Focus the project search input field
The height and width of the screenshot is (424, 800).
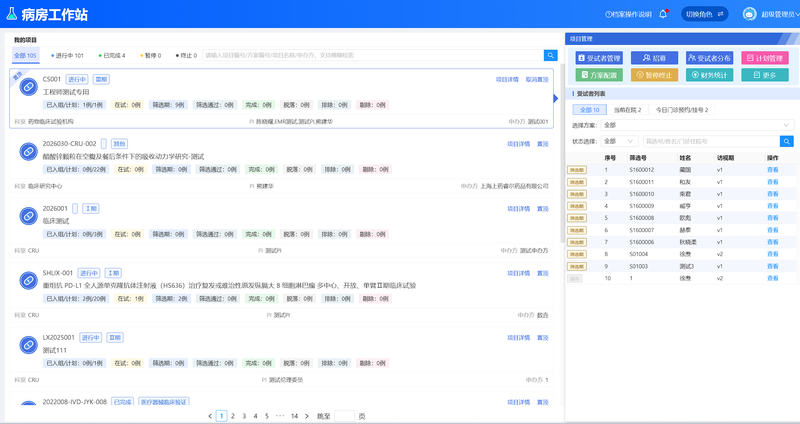[x=373, y=55]
